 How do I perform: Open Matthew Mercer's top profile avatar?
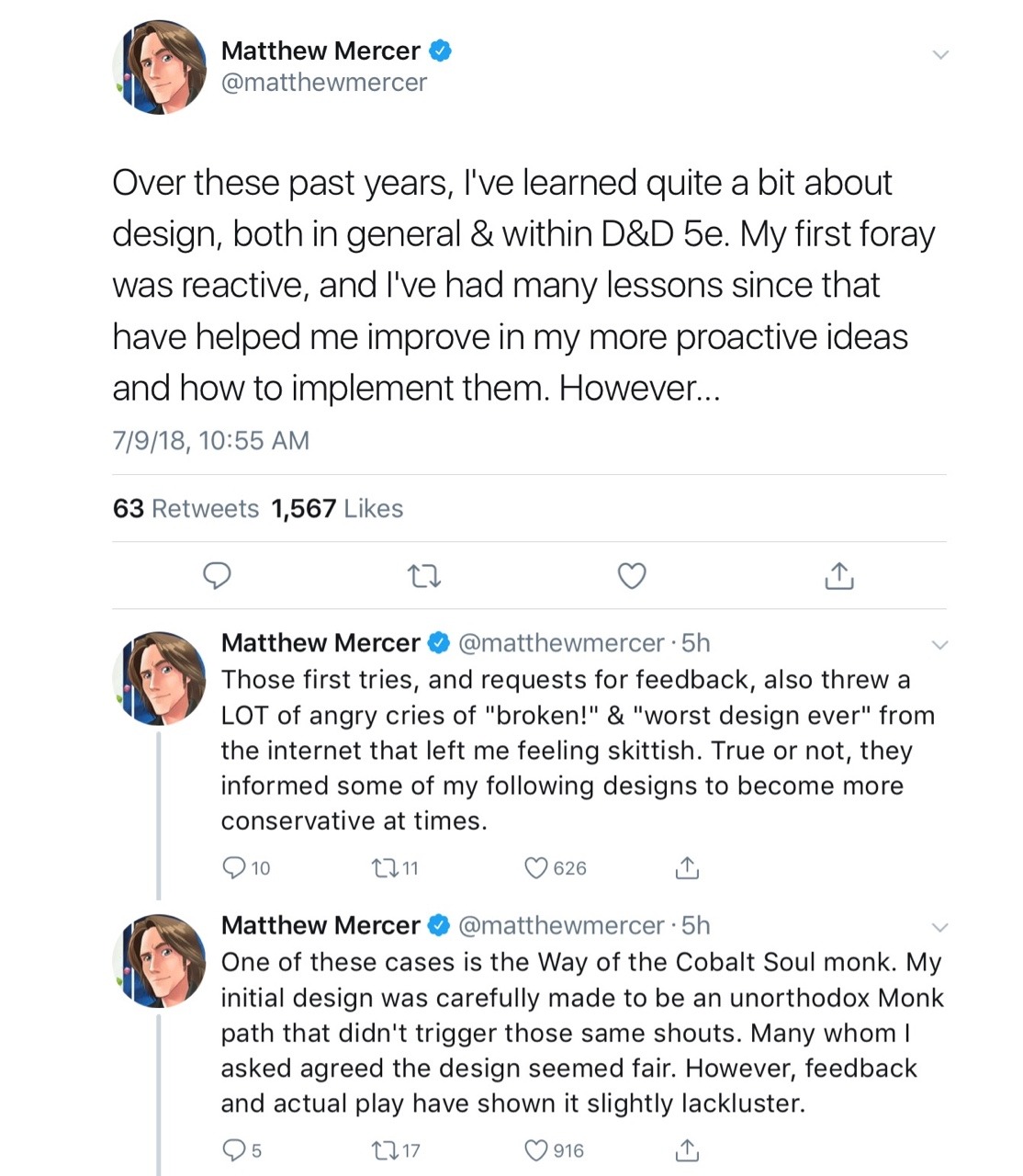160,66
